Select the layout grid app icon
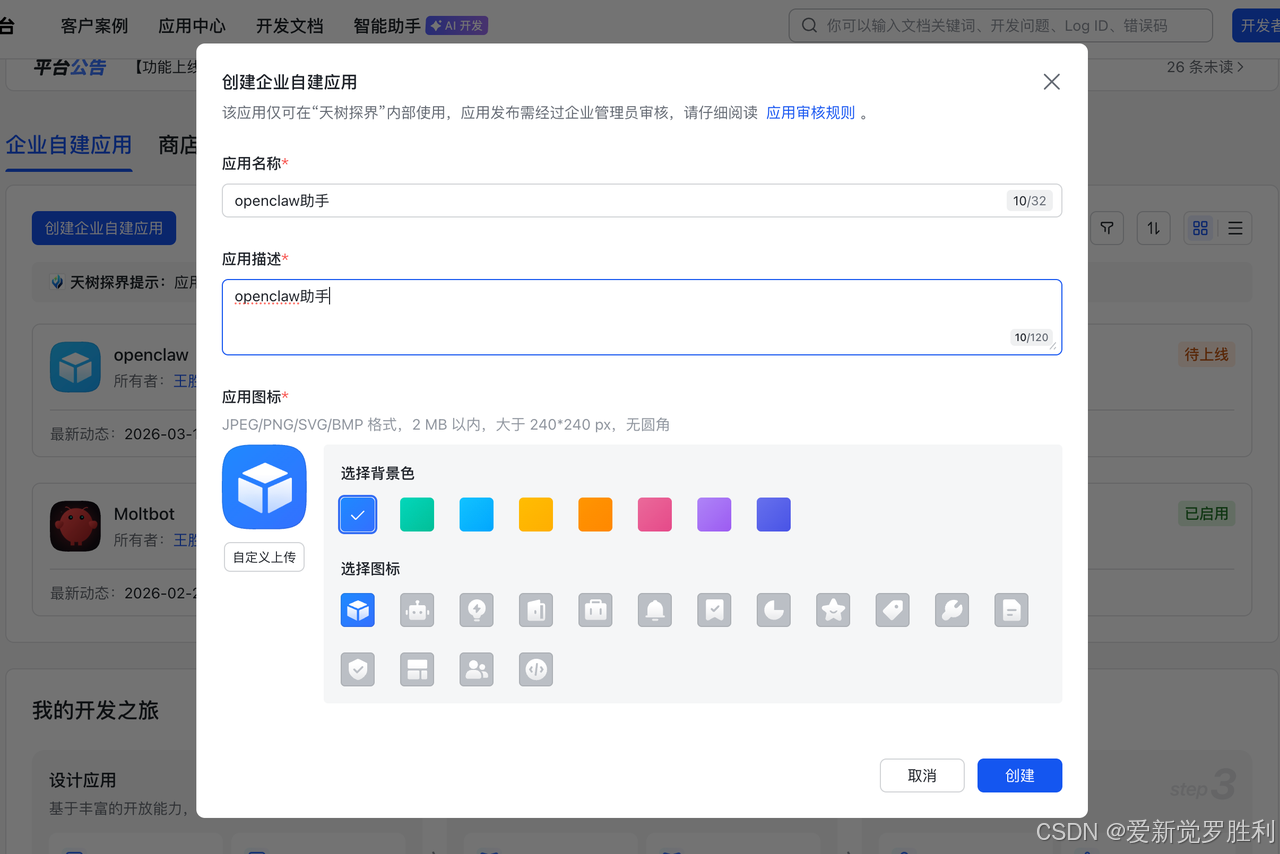This screenshot has height=854, width=1280. [417, 669]
